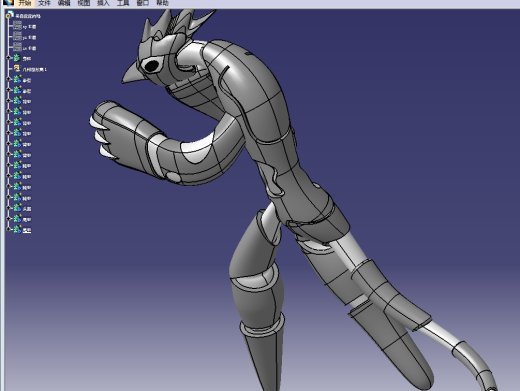Select the 几何图形集.1 tree label

(34, 70)
